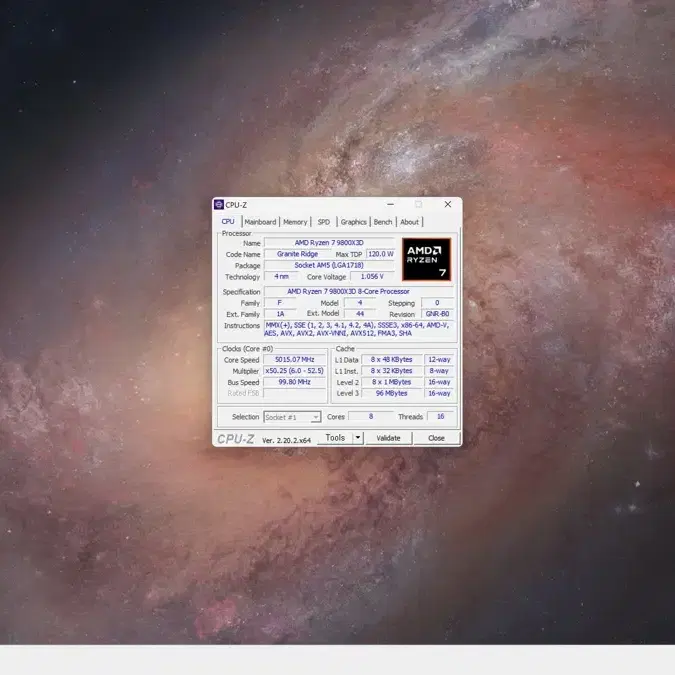Click the Core Voltage value 1.056 V
675x675 pixels.
[x=372, y=276]
